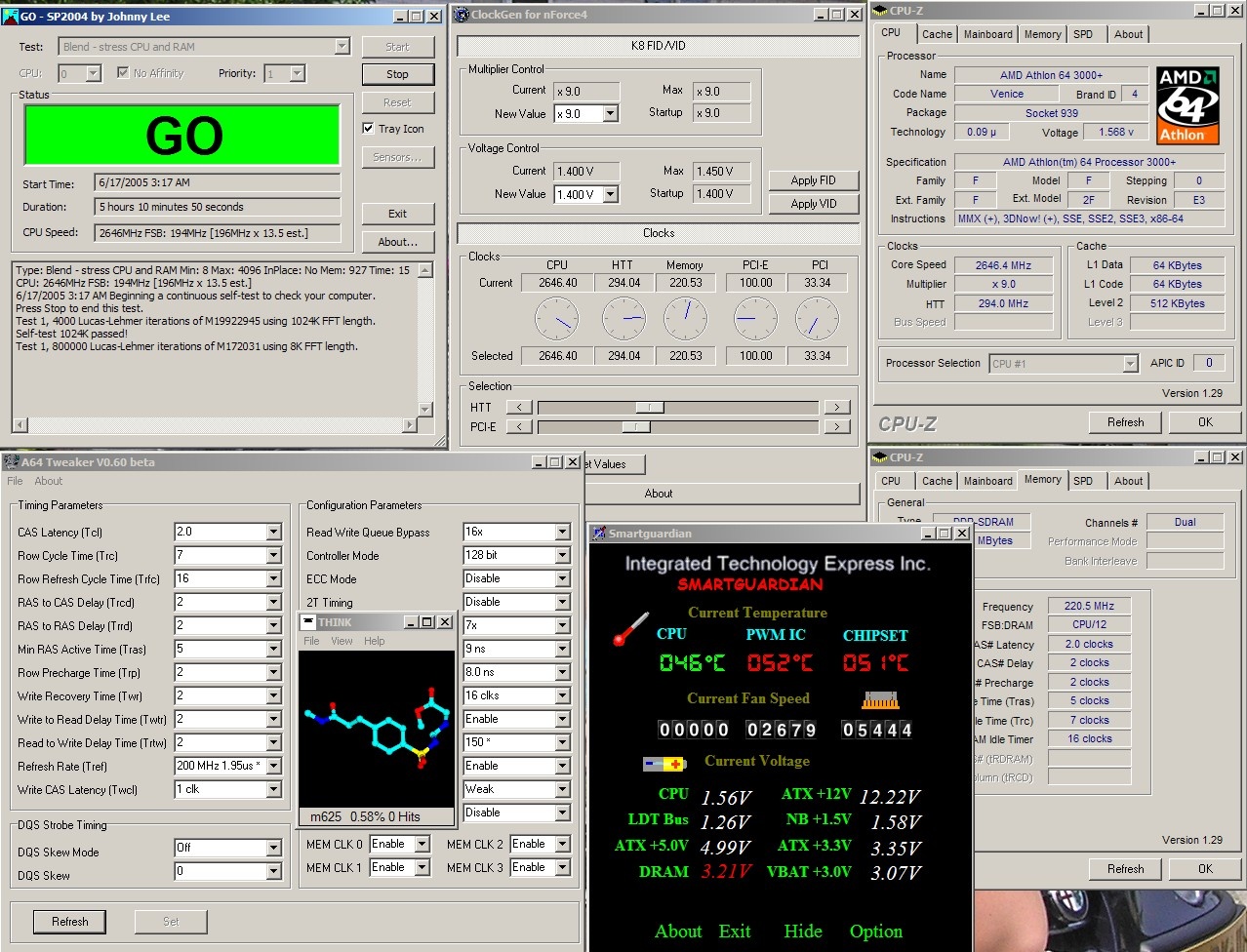Click the Memory clock dial in ClockGen
1247x952 pixels.
coord(685,319)
